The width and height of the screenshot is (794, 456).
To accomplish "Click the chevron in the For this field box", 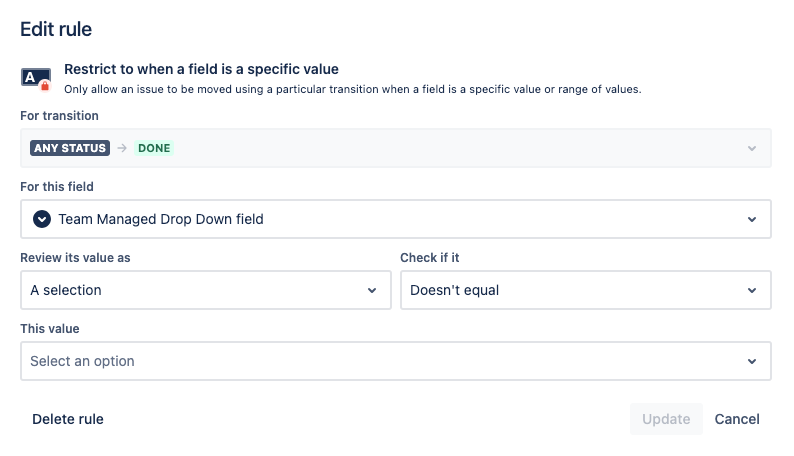I will (752, 219).
